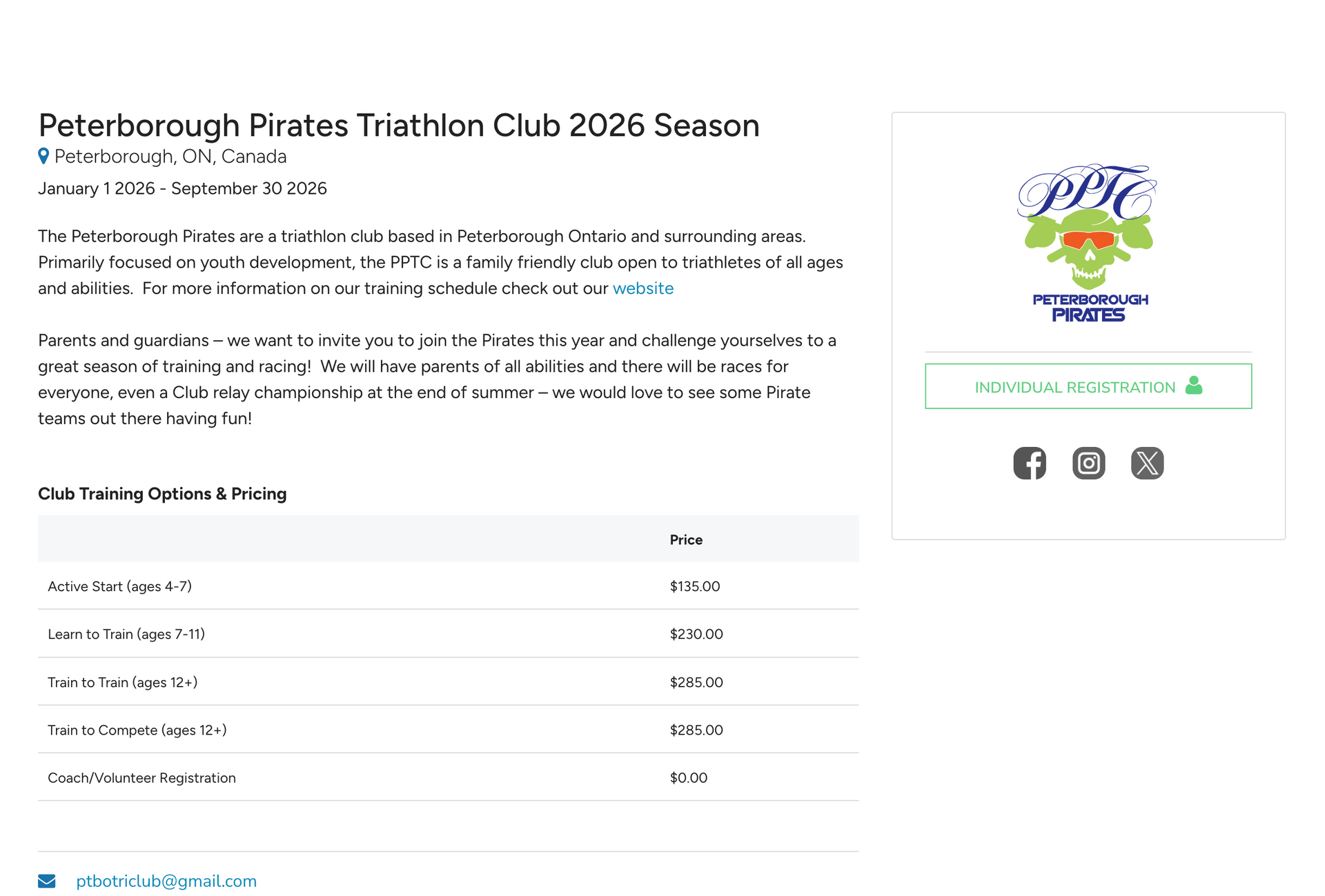Click the person icon in registration button

click(1194, 386)
